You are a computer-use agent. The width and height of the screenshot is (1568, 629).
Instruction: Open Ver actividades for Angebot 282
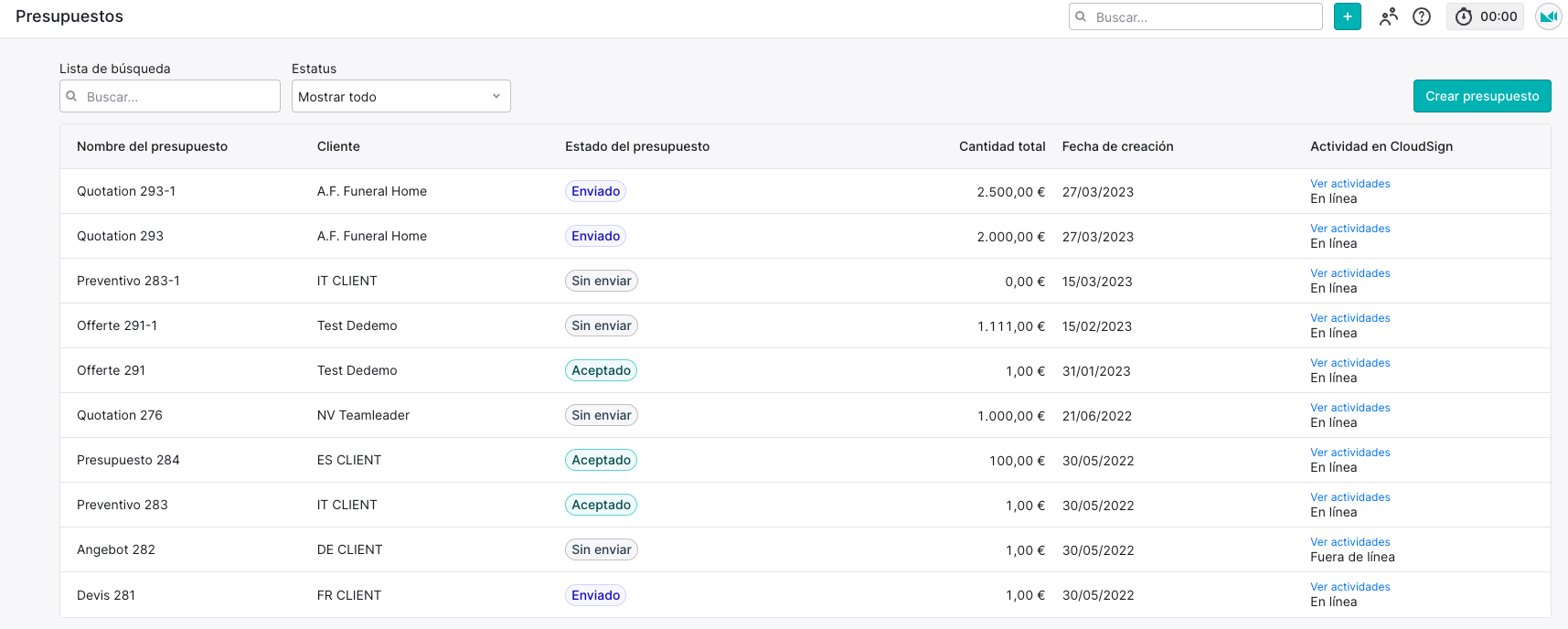click(x=1349, y=542)
